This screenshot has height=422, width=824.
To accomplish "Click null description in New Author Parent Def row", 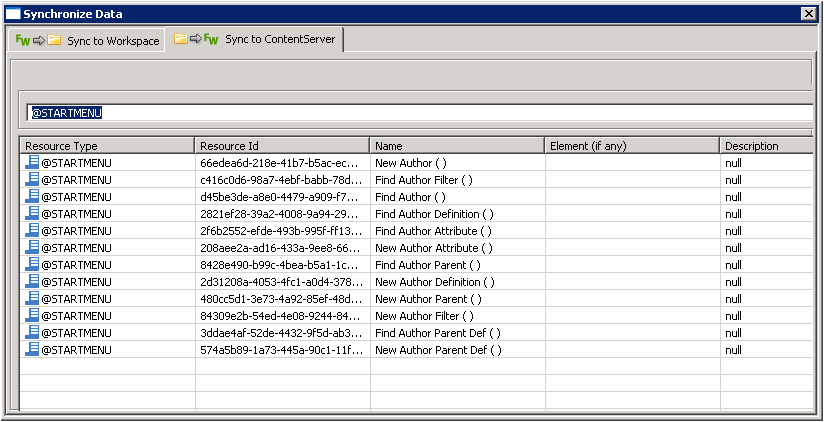I will tap(733, 350).
